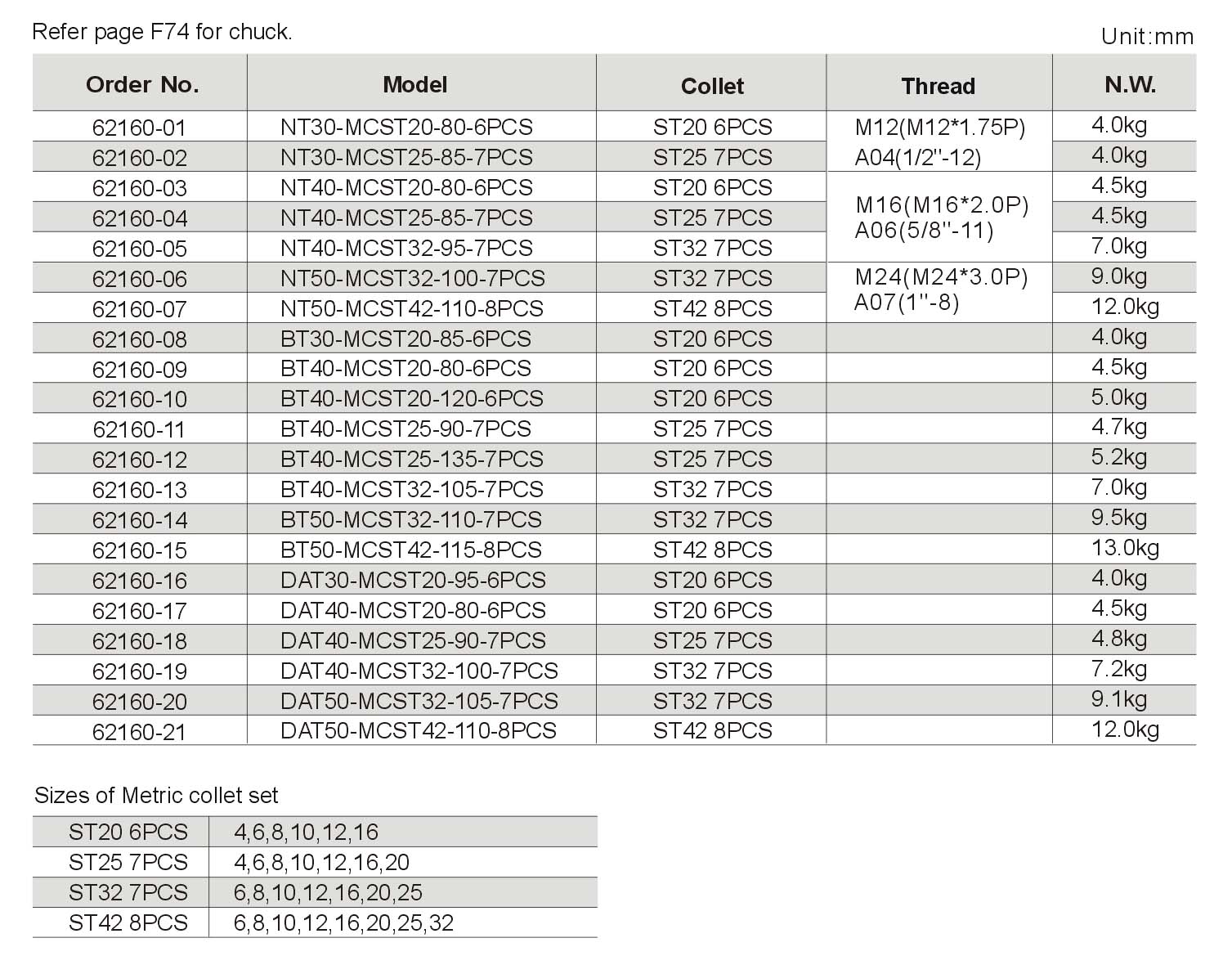Select model DAT50-MCST42-110-8PCS

419,731
